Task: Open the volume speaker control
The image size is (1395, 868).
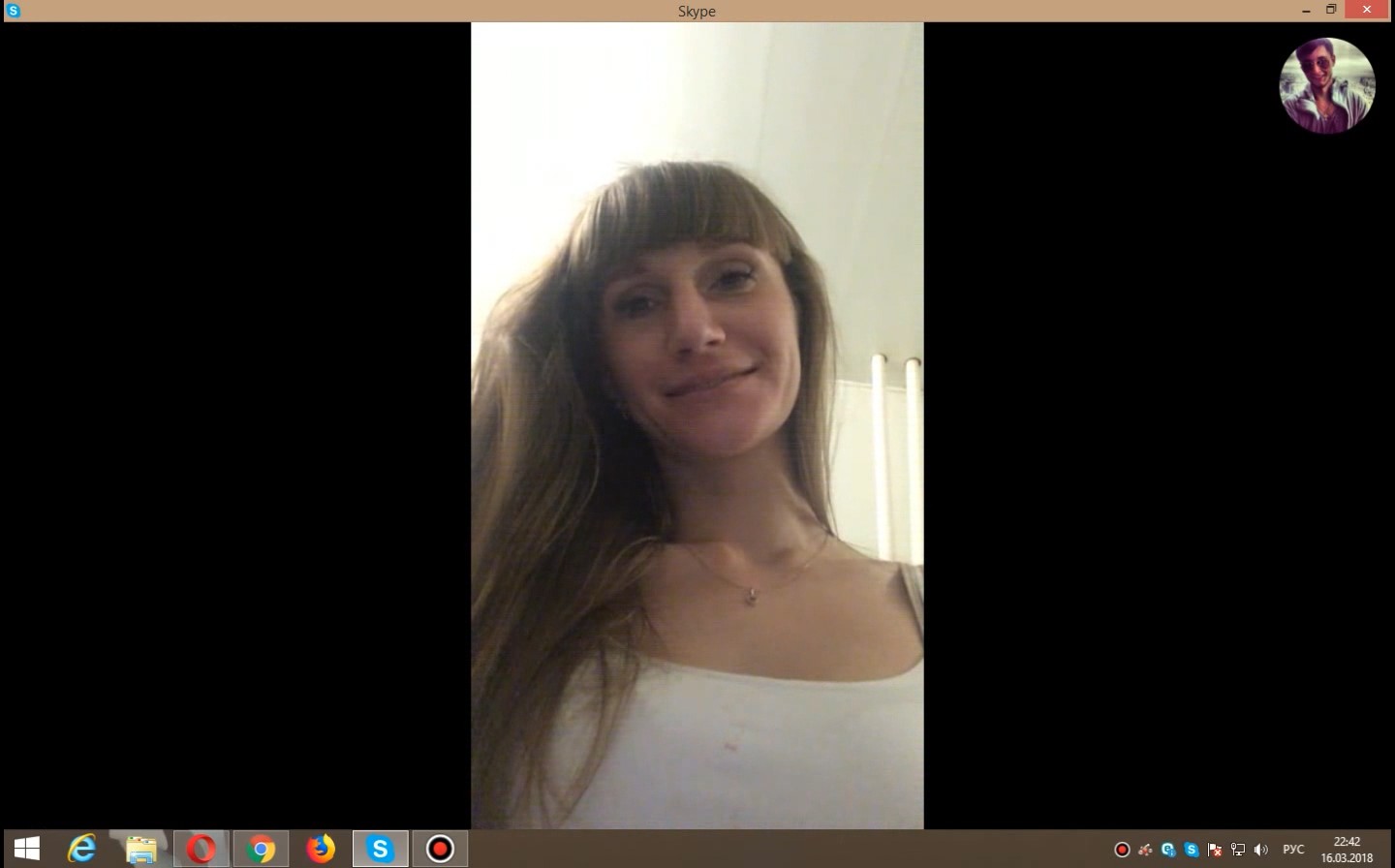Action: [x=1260, y=850]
